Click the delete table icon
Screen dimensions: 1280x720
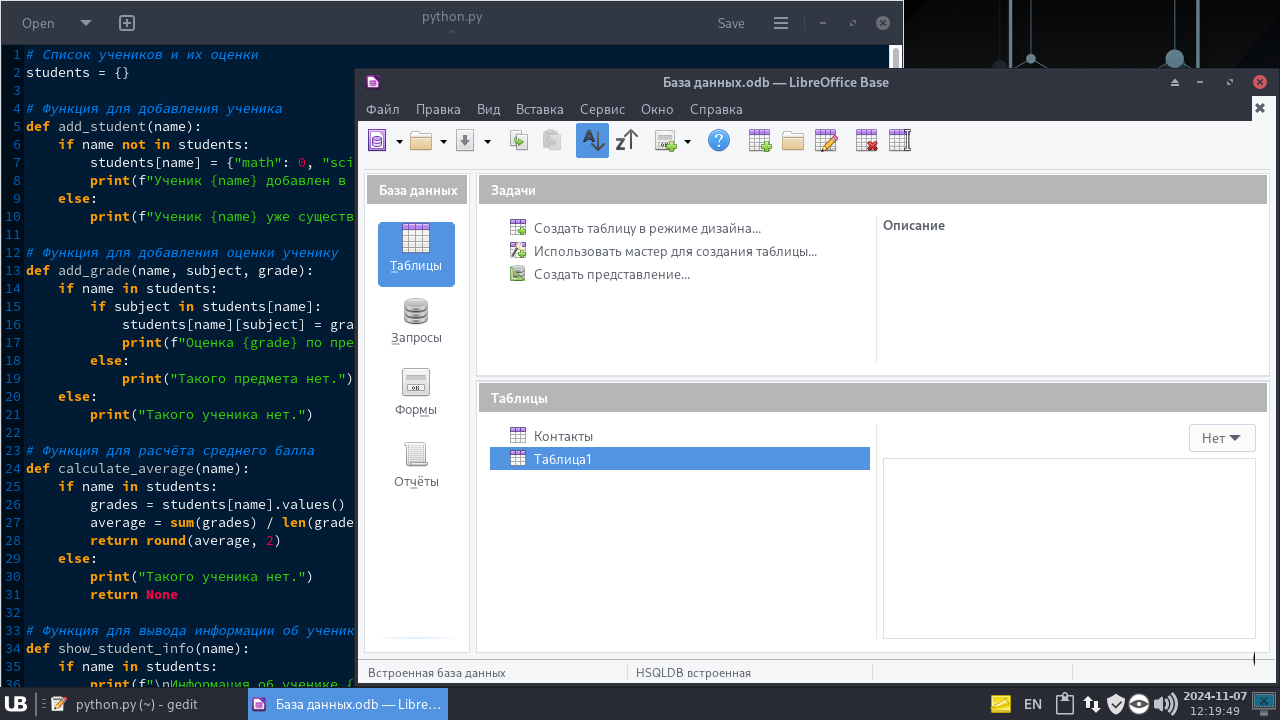tap(867, 141)
